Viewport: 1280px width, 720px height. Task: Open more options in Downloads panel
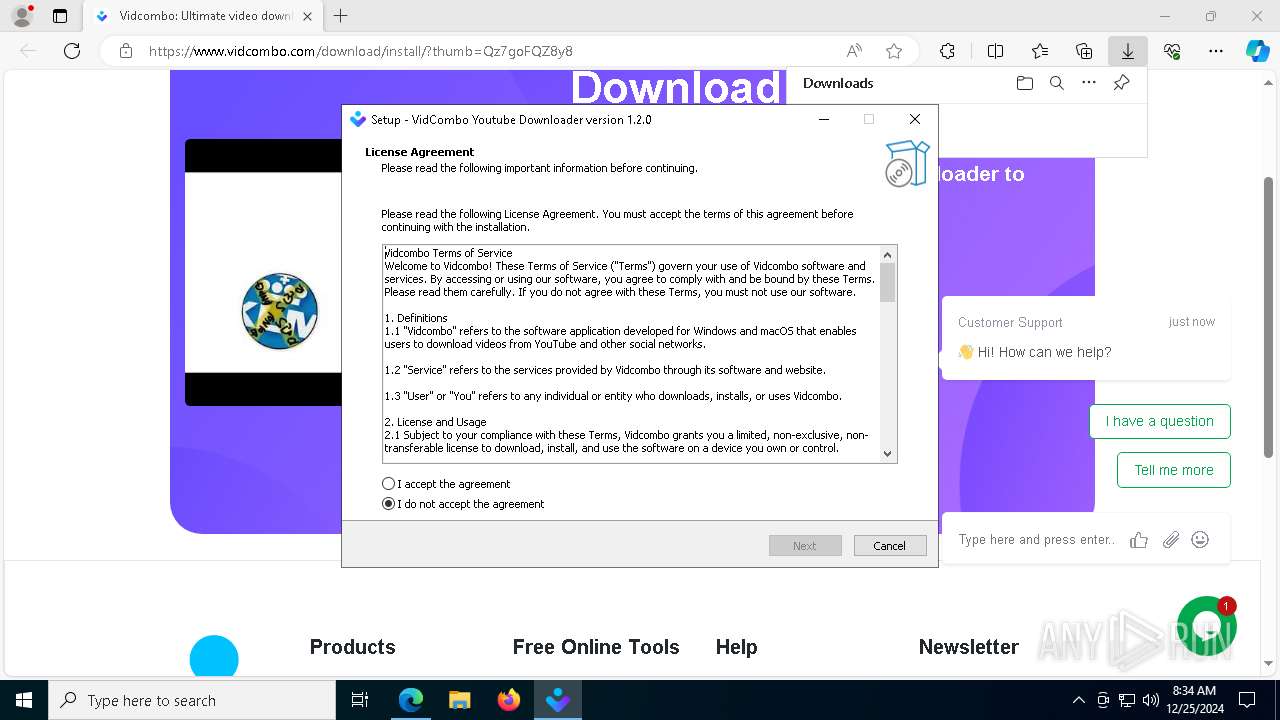1089,83
